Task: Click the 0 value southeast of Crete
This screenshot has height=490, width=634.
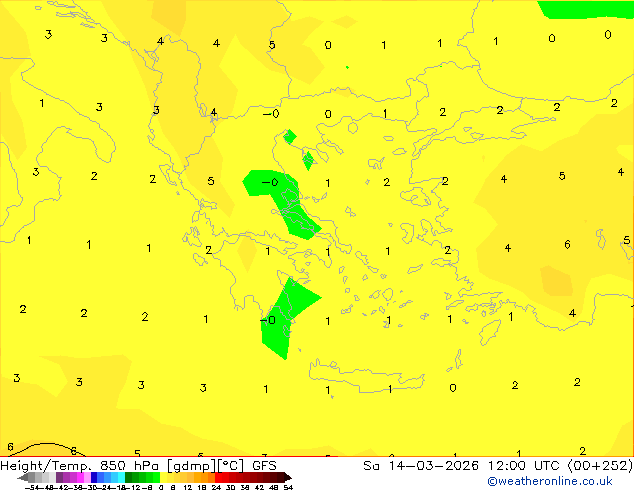Action: click(x=453, y=388)
